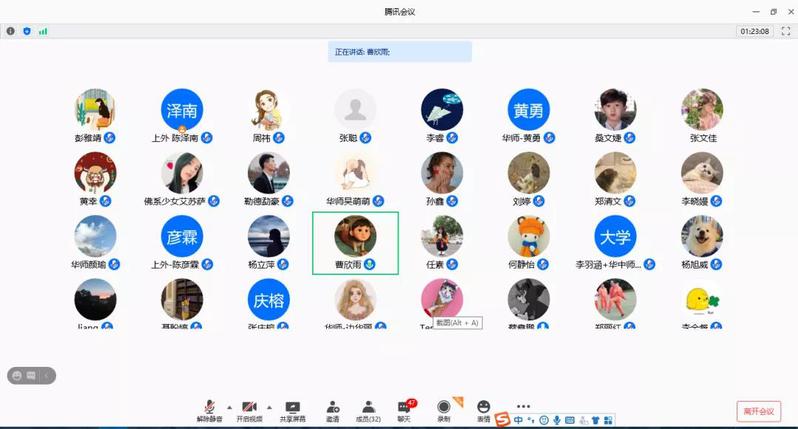Open the 成员(32) members list
798x429 pixels.
click(x=368, y=410)
